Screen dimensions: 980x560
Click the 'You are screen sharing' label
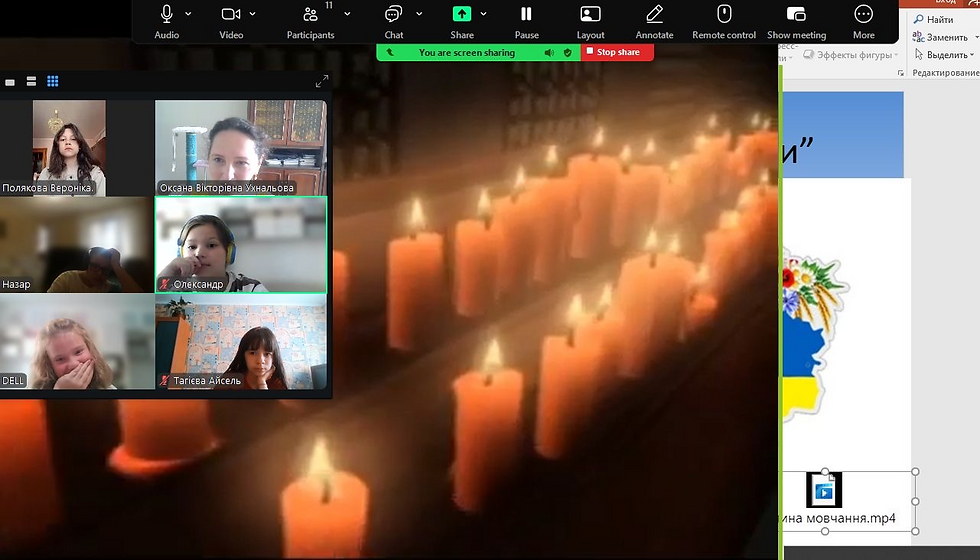point(467,52)
